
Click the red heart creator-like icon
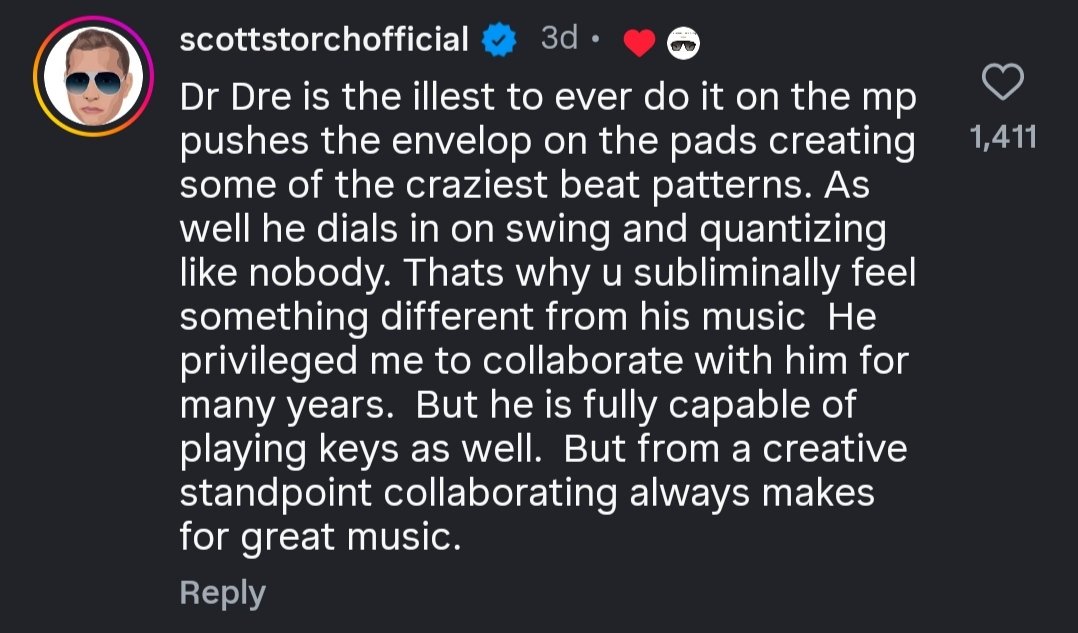coord(637,42)
